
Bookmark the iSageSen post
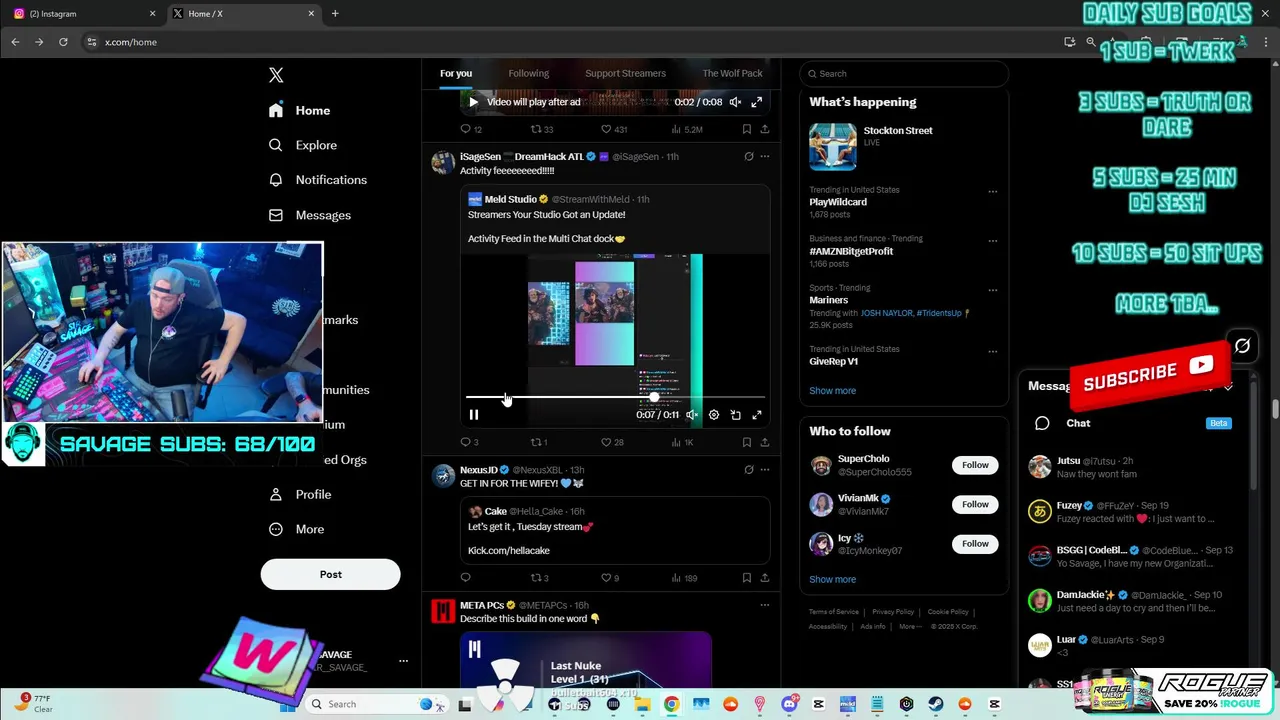(x=747, y=442)
